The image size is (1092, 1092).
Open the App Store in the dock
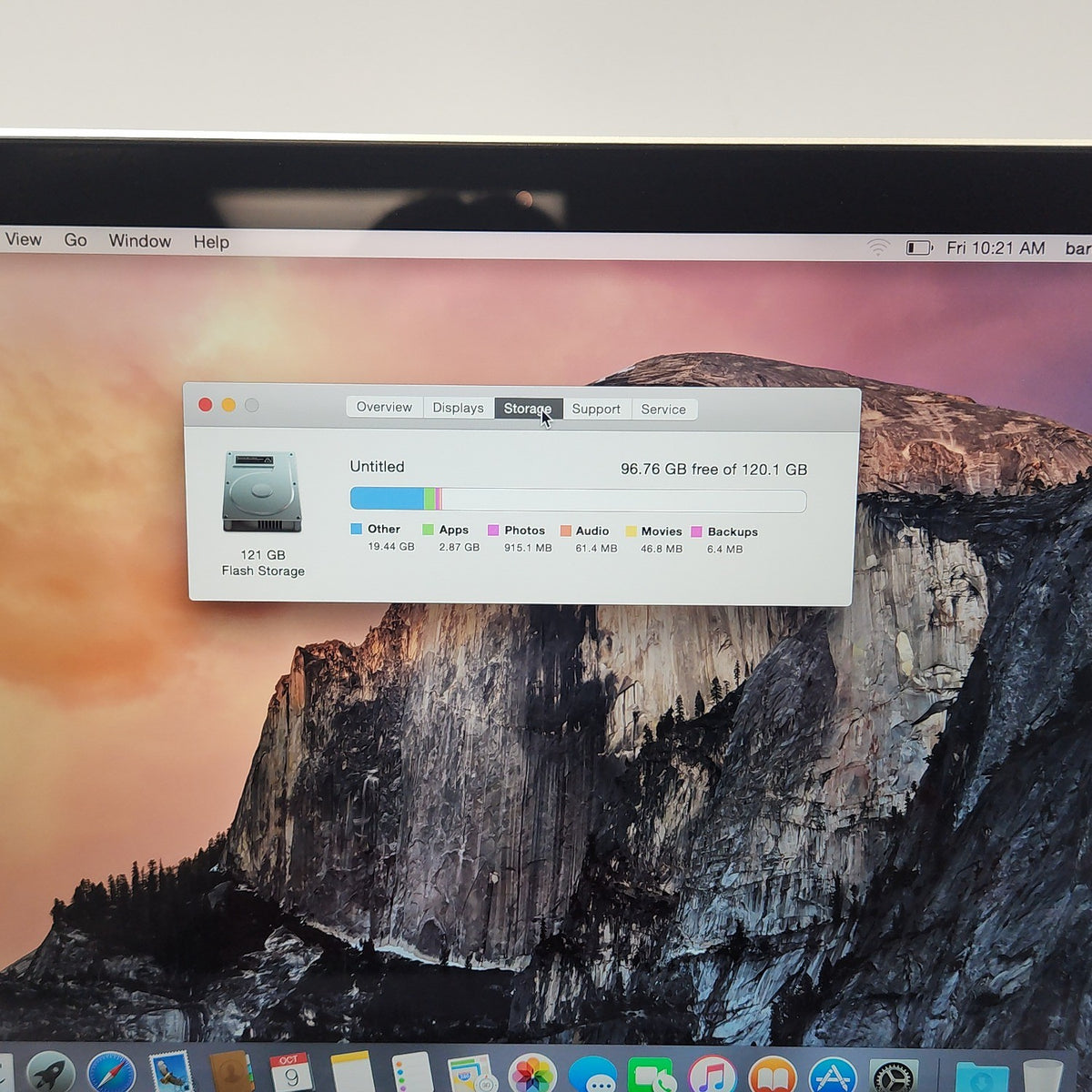pyautogui.click(x=833, y=1076)
